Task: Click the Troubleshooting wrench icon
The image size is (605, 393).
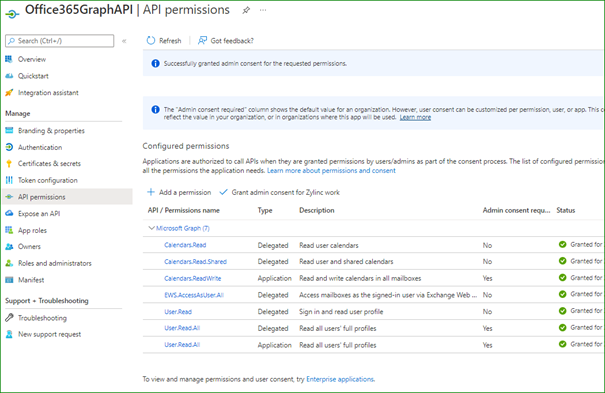Action: (9, 318)
